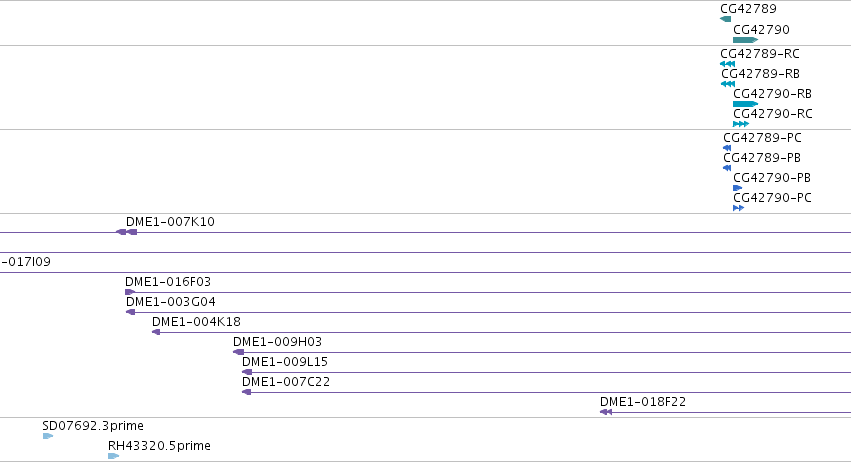
Task: Click the SD07692.3prime EST glyph
Action: (48, 436)
